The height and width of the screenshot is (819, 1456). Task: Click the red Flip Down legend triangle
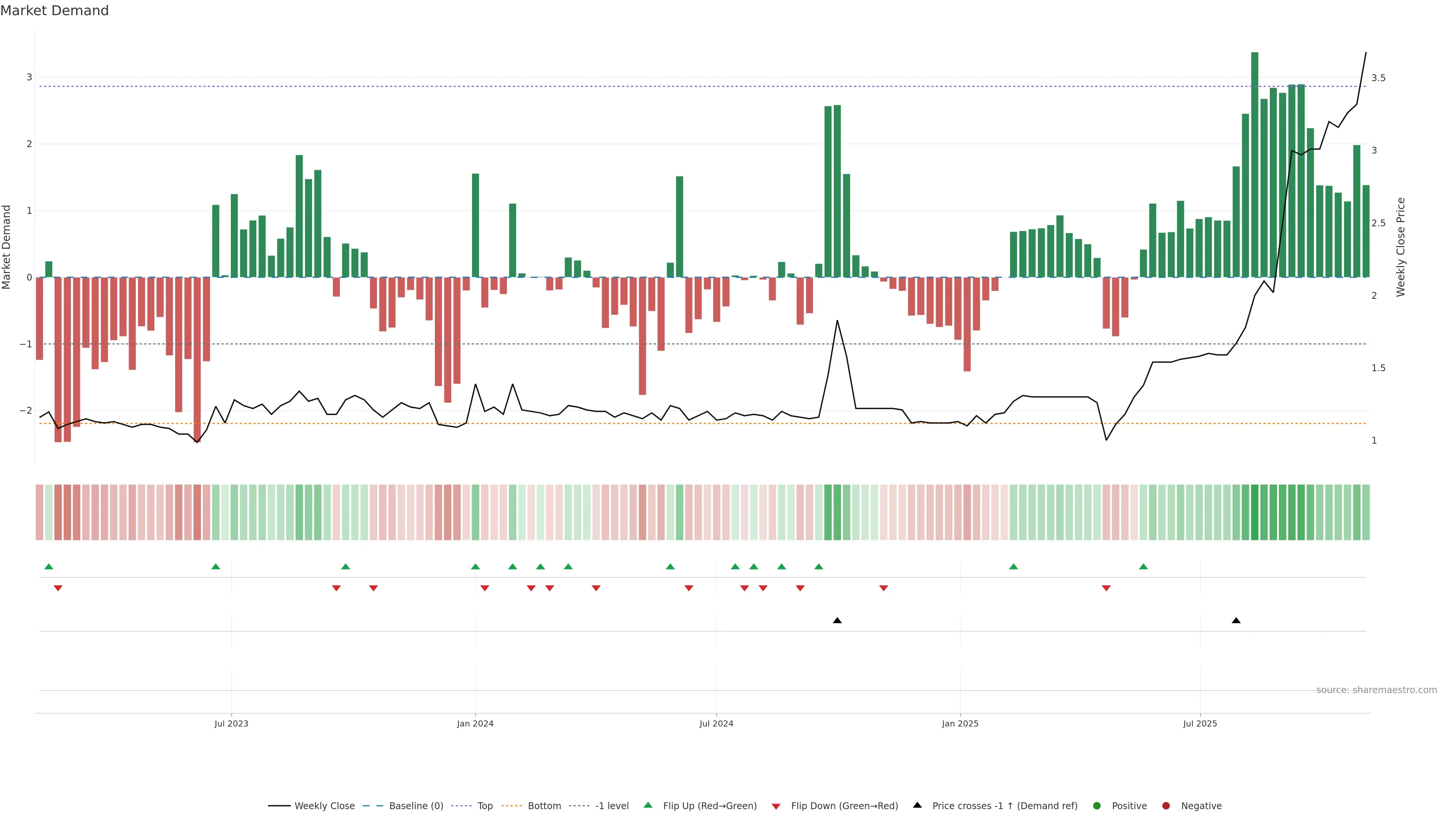pyautogui.click(x=776, y=806)
